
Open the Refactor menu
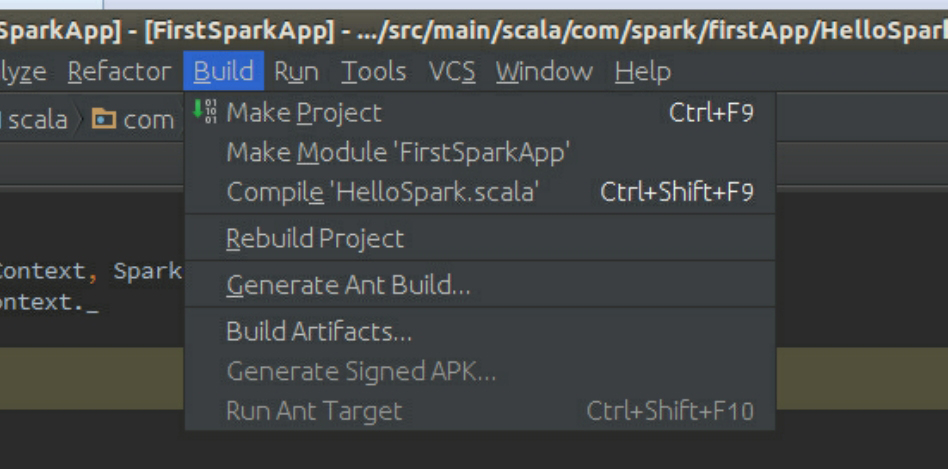(119, 72)
